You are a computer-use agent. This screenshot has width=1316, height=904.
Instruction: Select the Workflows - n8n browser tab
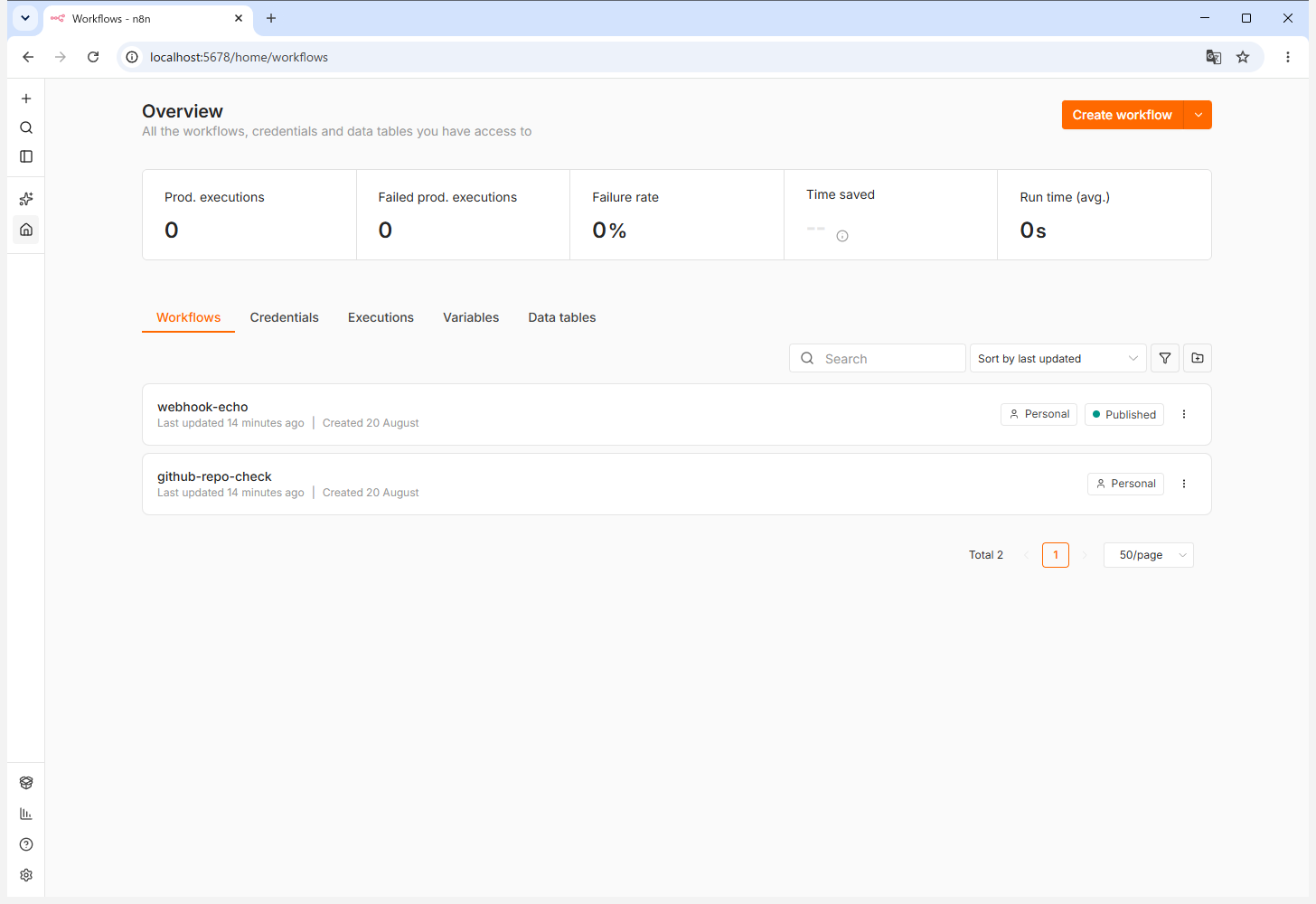[x=147, y=18]
